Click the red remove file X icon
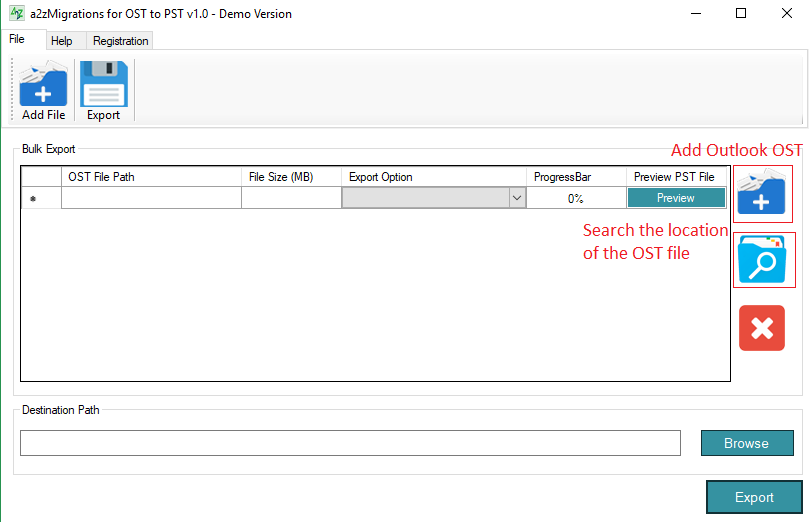 point(762,328)
